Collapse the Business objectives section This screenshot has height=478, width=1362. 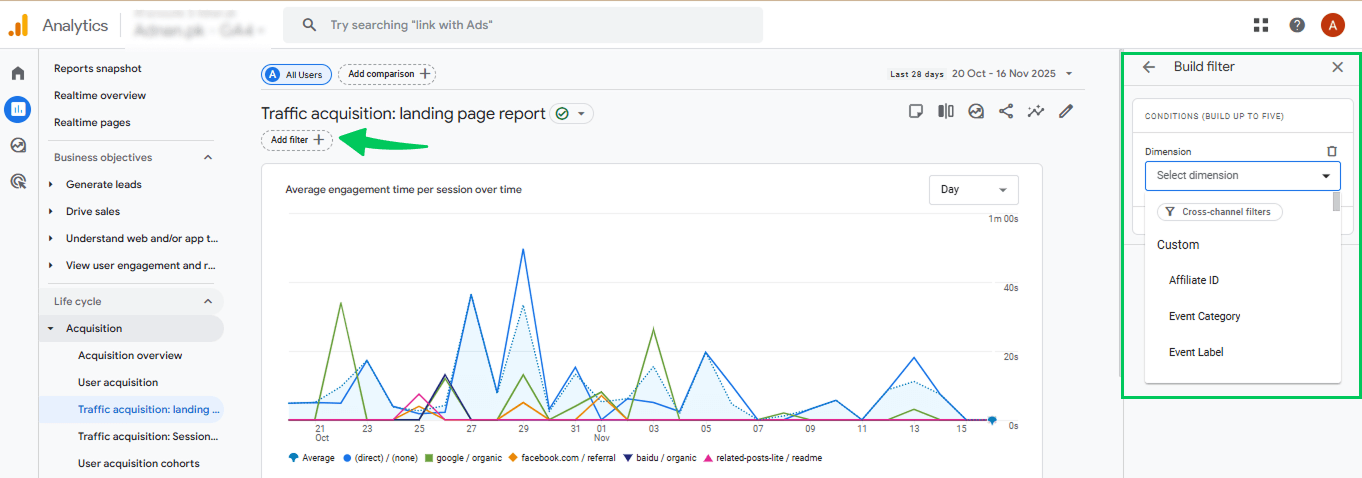point(208,157)
